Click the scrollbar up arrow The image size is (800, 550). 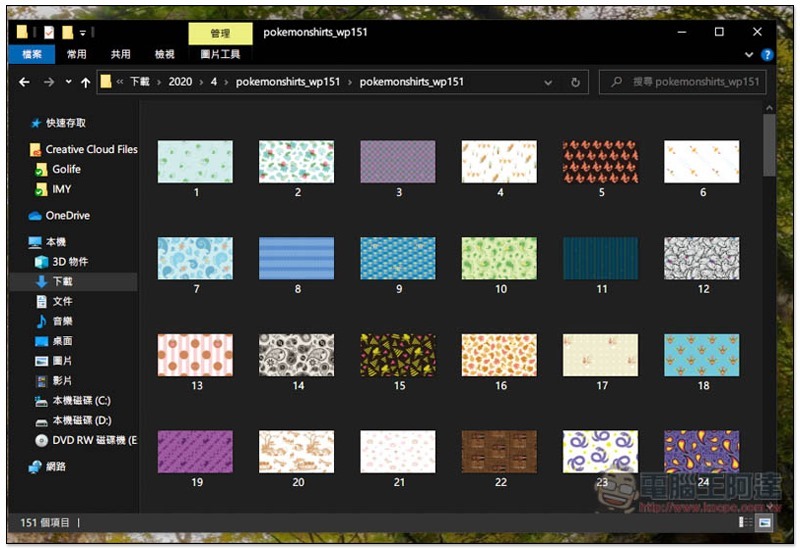coord(769,108)
